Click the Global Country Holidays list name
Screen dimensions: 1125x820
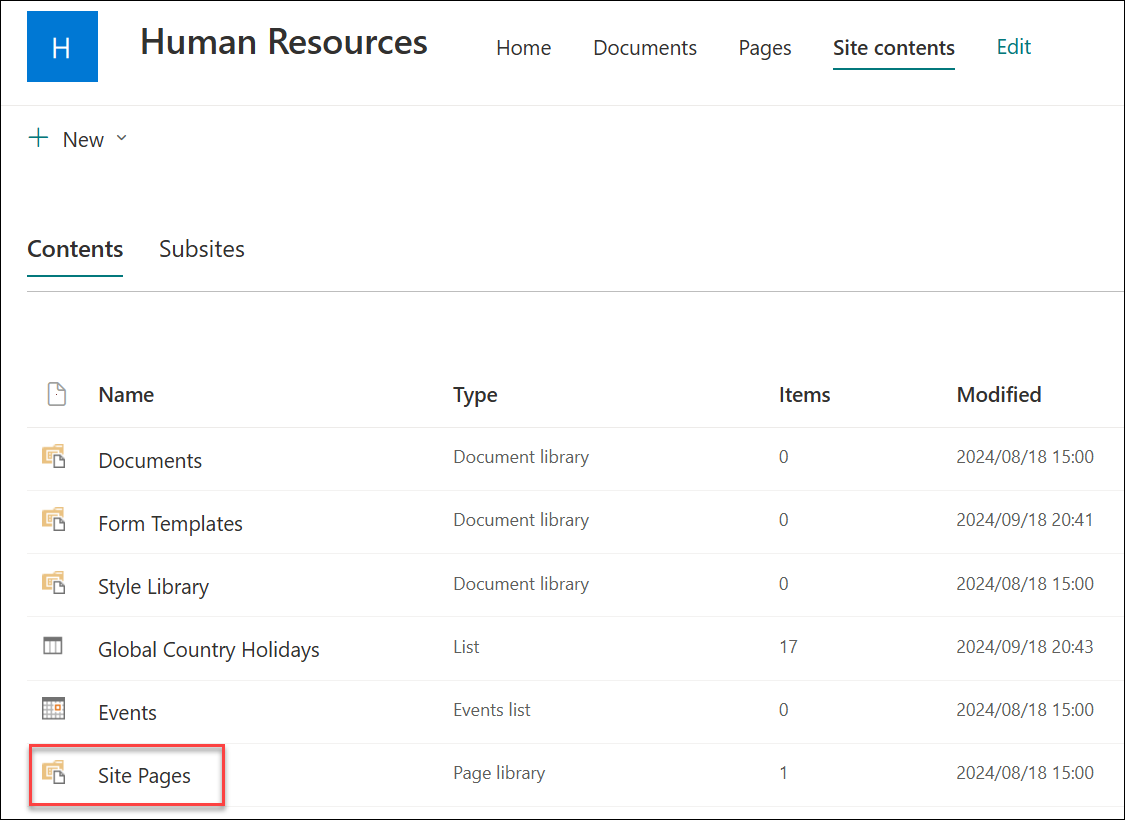[208, 648]
